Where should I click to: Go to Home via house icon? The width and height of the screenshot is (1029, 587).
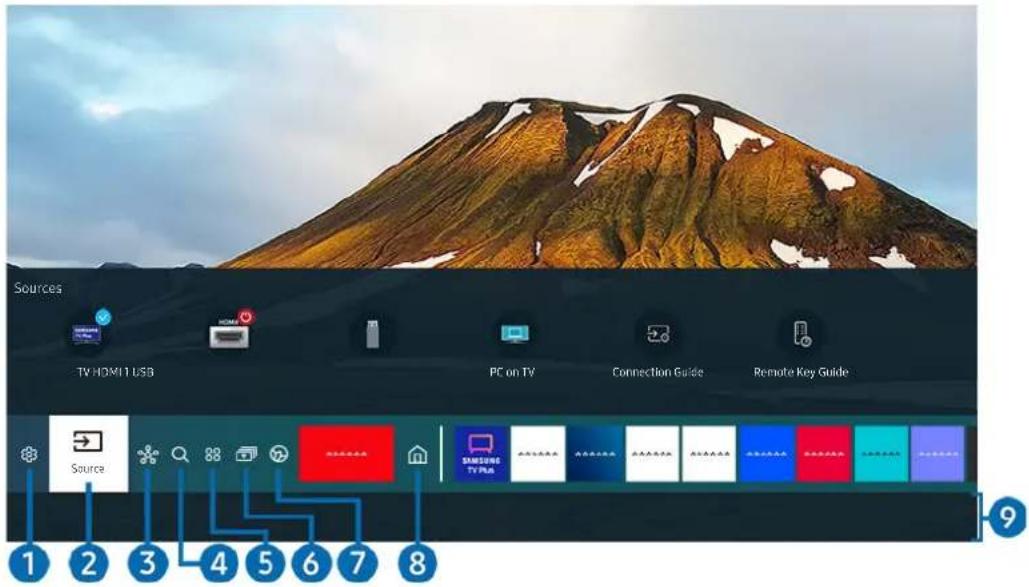tap(417, 454)
